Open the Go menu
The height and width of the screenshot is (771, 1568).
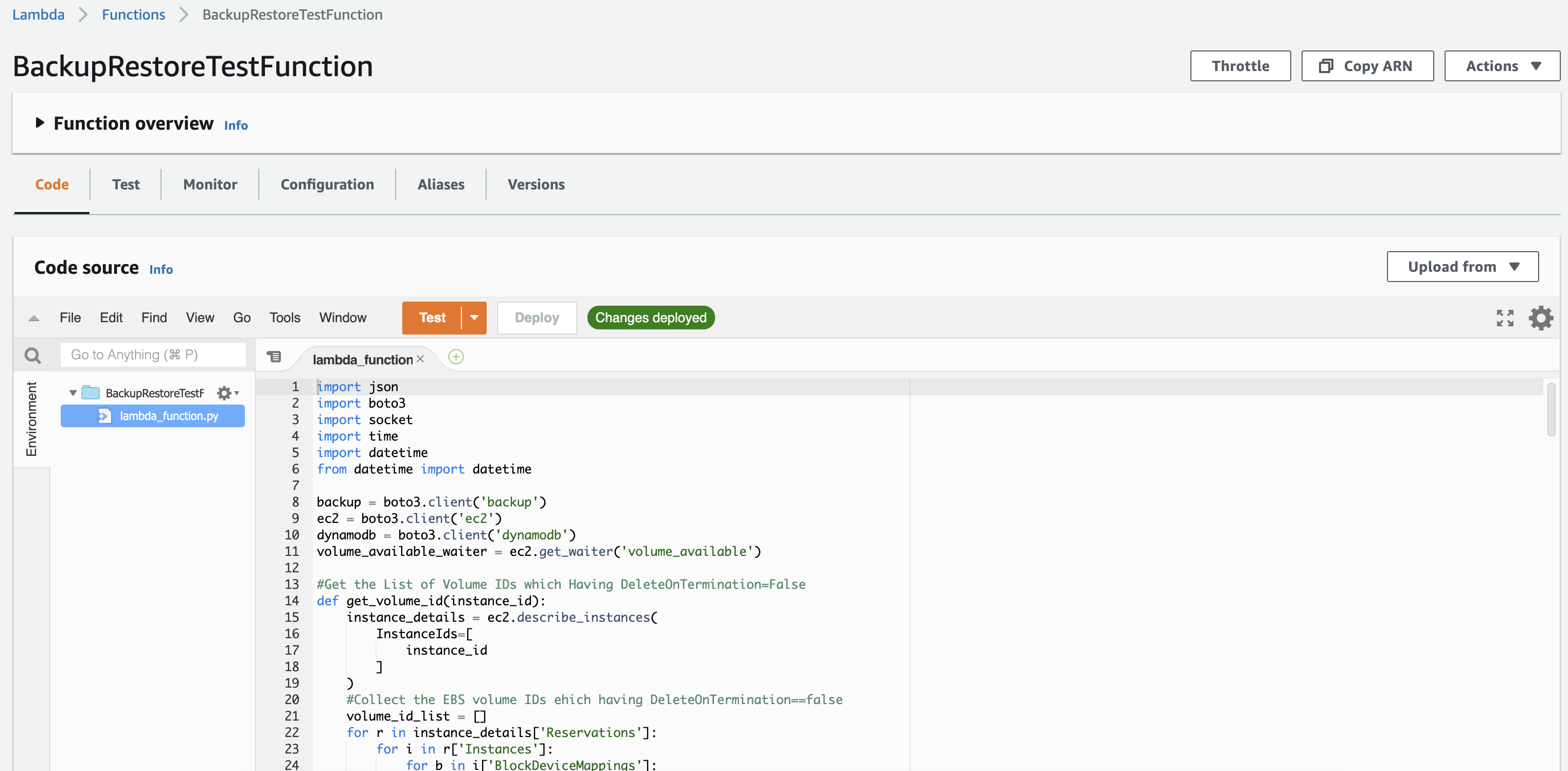pos(242,318)
